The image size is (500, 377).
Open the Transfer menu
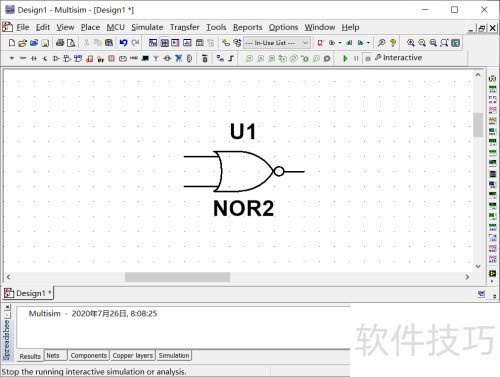(x=185, y=27)
